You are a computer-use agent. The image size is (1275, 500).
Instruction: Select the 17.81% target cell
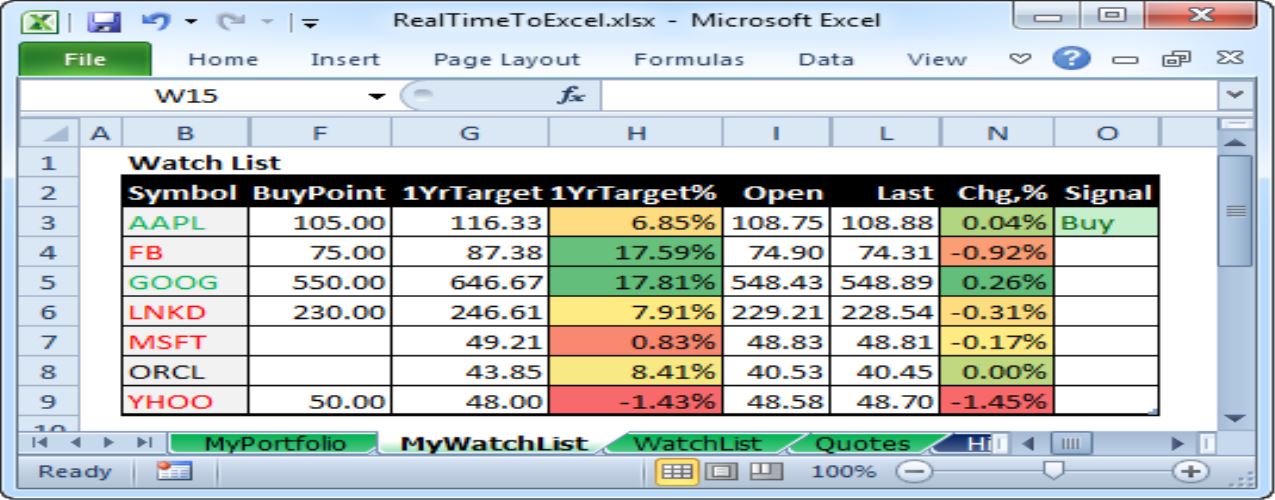(x=636, y=282)
